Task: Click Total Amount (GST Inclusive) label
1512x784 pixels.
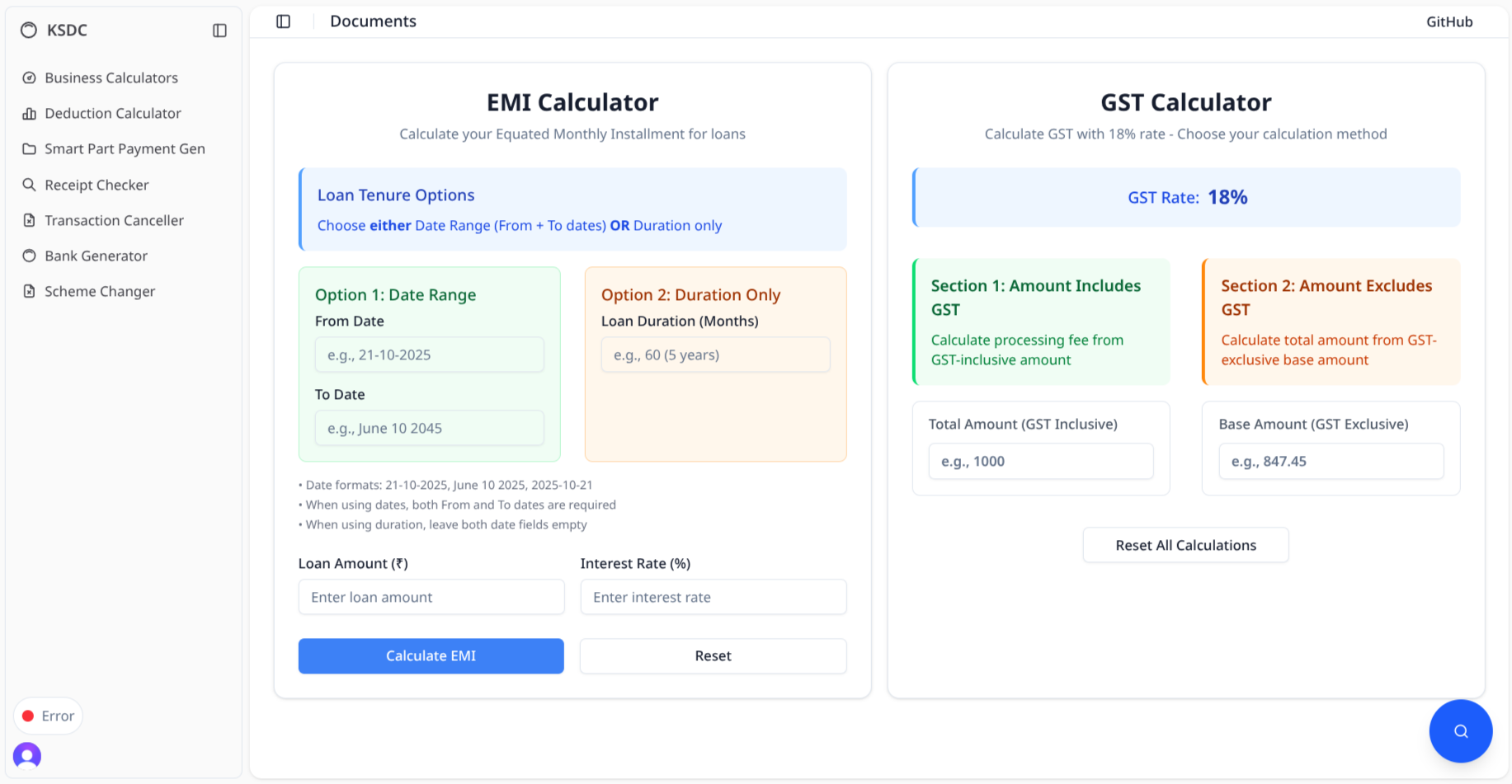Action: coord(1023,424)
